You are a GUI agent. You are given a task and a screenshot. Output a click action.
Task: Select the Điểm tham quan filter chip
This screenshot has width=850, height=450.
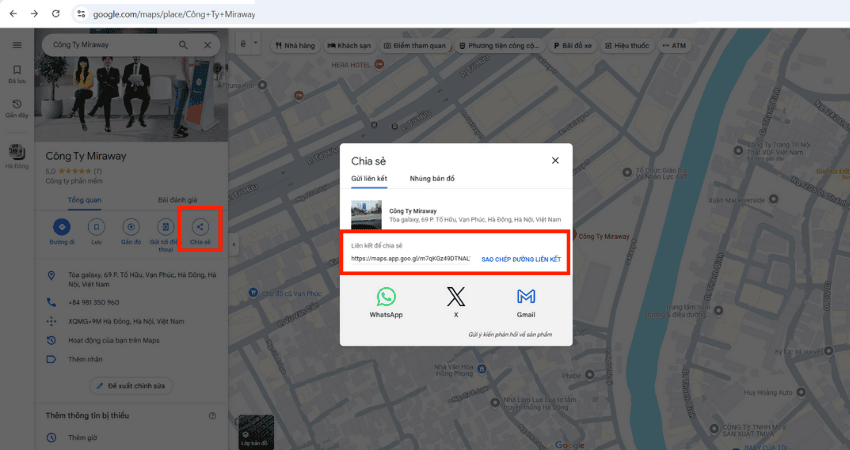[415, 46]
